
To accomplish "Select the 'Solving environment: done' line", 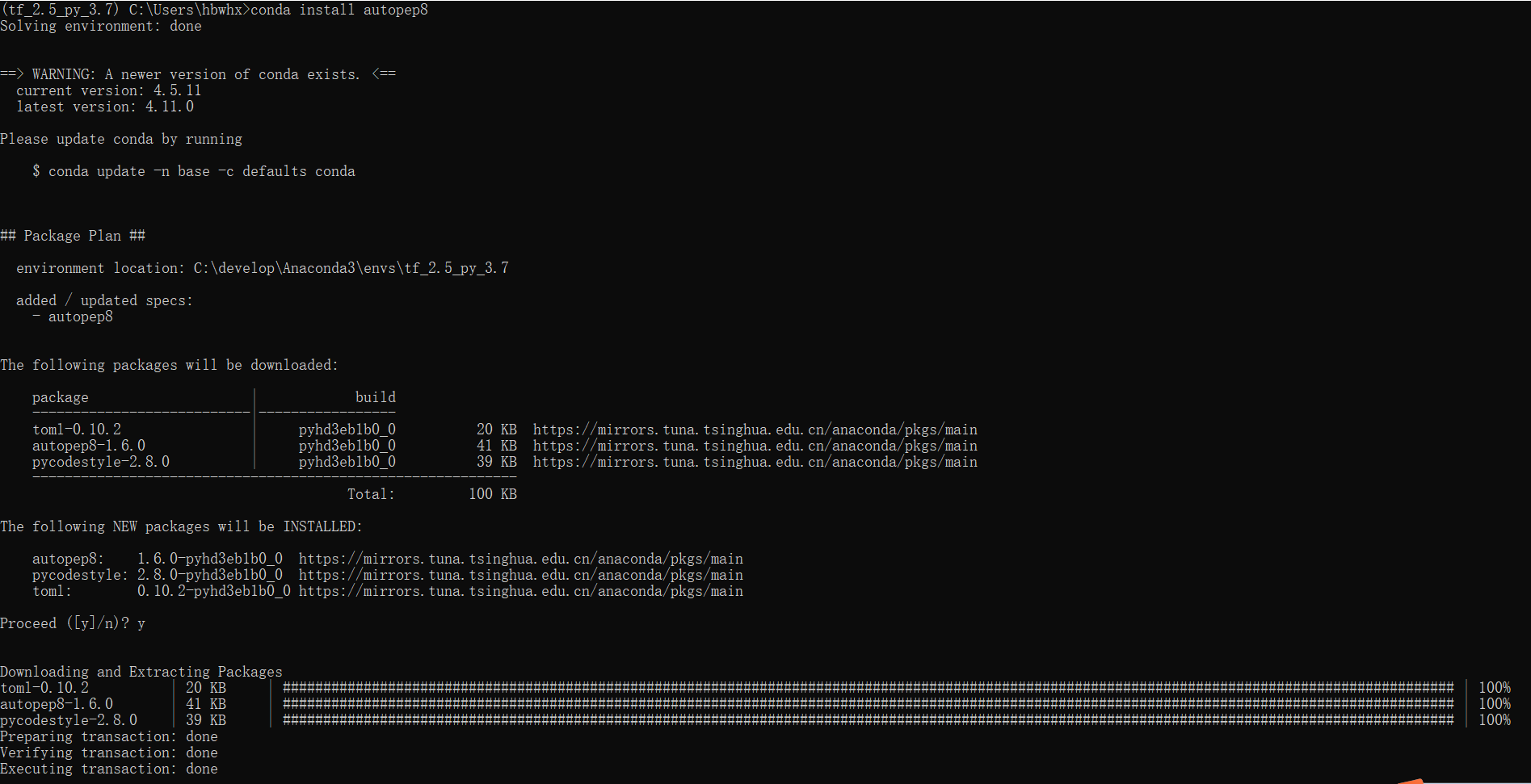I will pyautogui.click(x=101, y=26).
